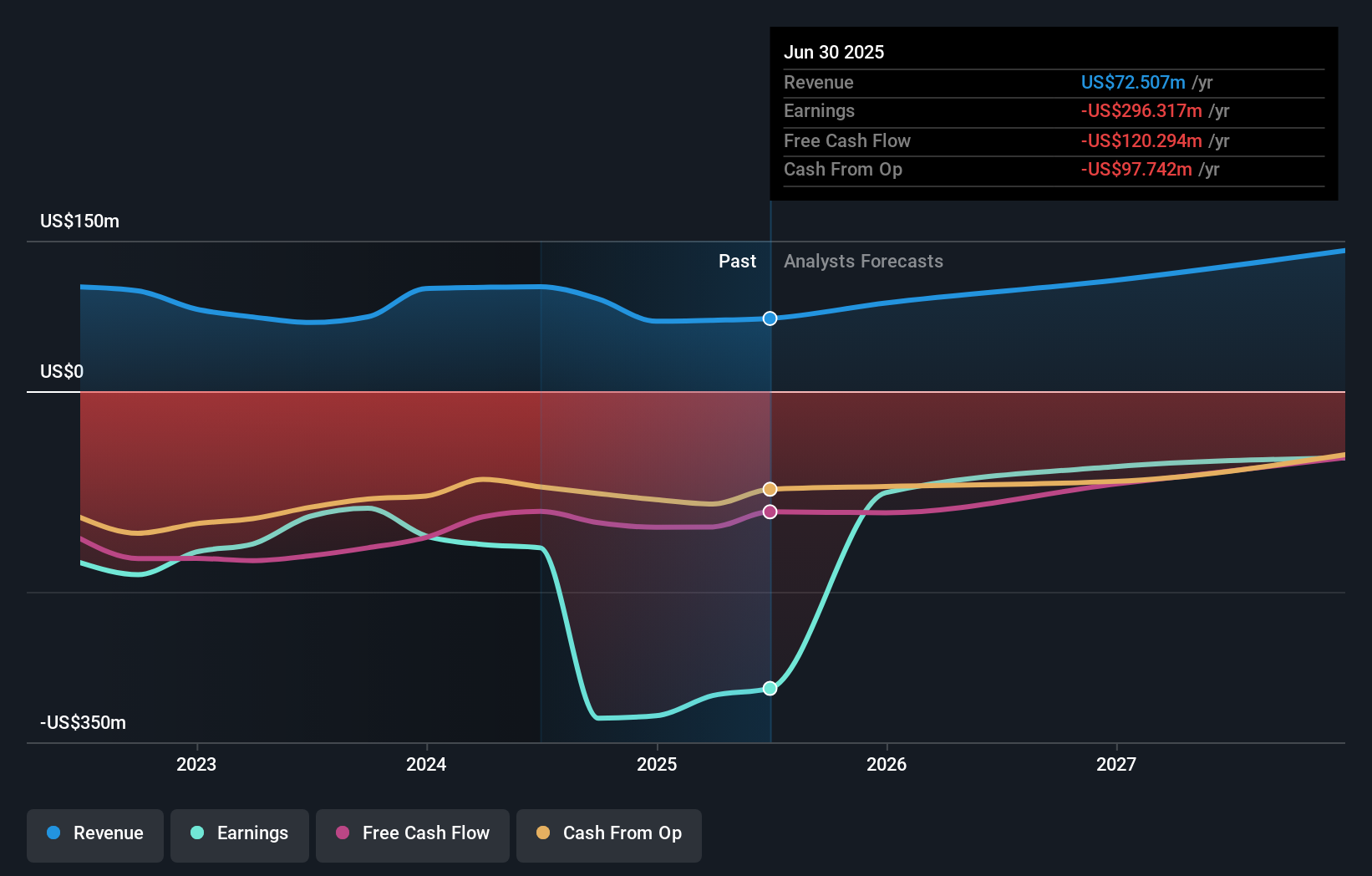Screen dimensions: 1372x876
Task: Click the Analysts Forecasts section label
Action: [x=863, y=261]
